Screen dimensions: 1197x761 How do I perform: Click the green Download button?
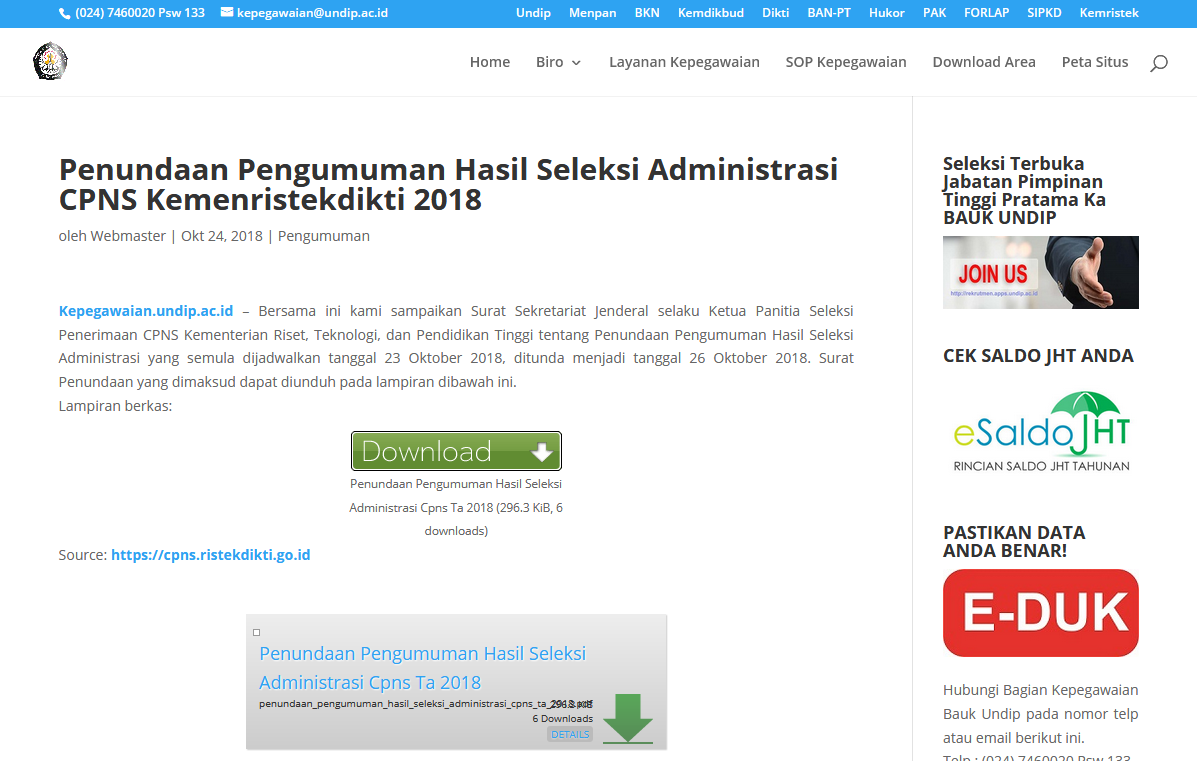click(457, 451)
